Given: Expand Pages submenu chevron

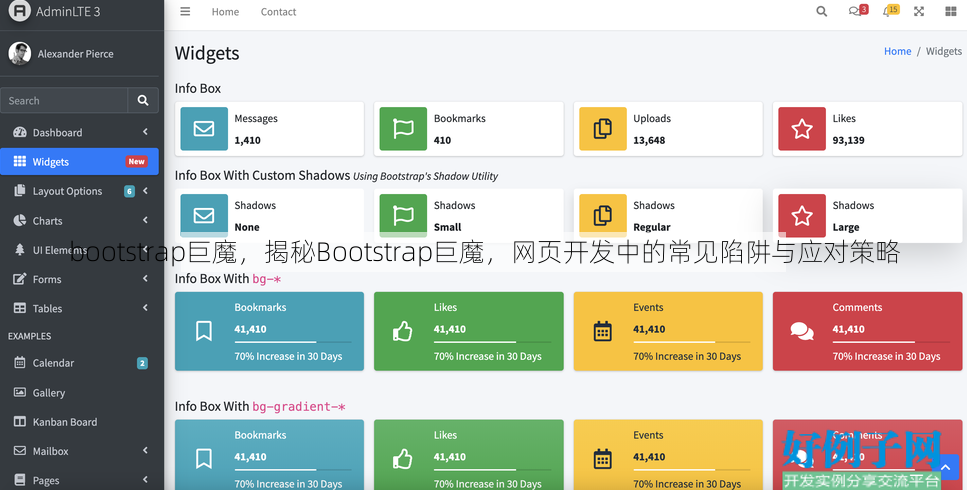Looking at the screenshot, I should 145,480.
